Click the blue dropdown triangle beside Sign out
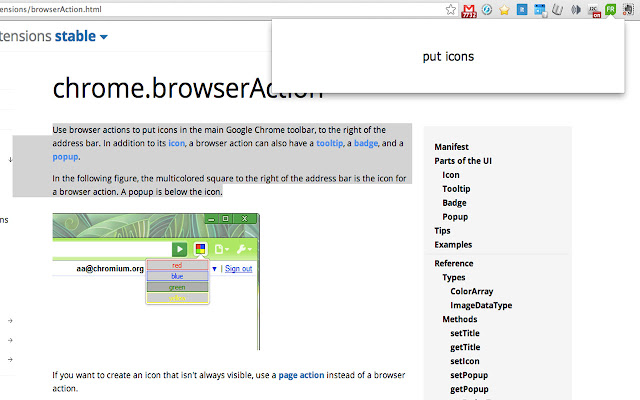Screen dimensions: 640x400 pos(214,269)
